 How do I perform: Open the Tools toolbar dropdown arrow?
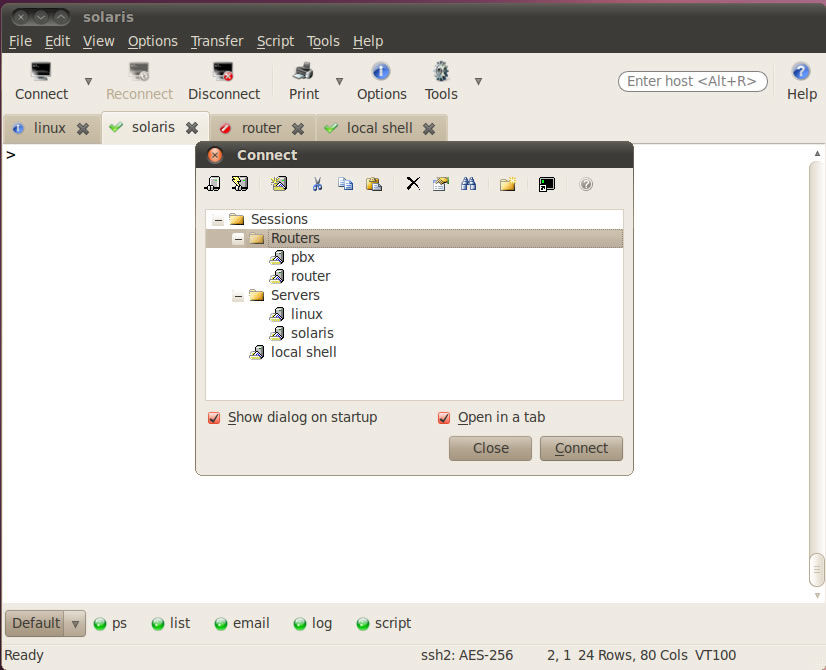click(x=478, y=81)
